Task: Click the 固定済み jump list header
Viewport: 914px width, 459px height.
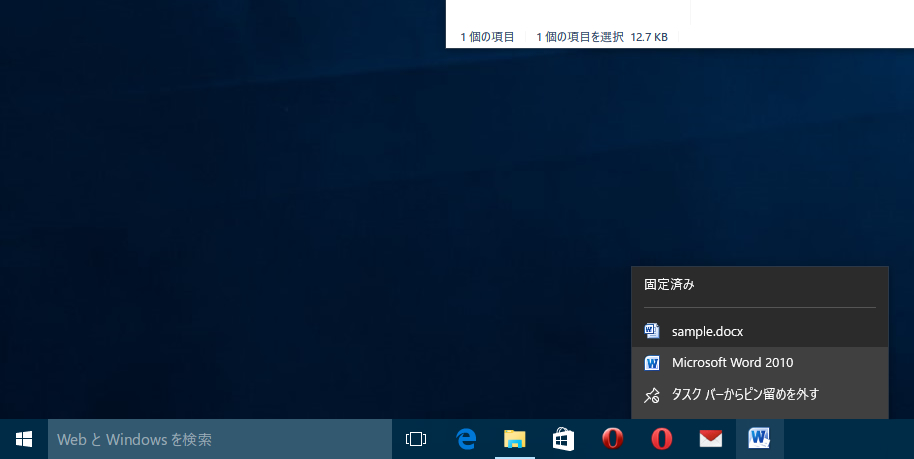Action: tap(669, 285)
